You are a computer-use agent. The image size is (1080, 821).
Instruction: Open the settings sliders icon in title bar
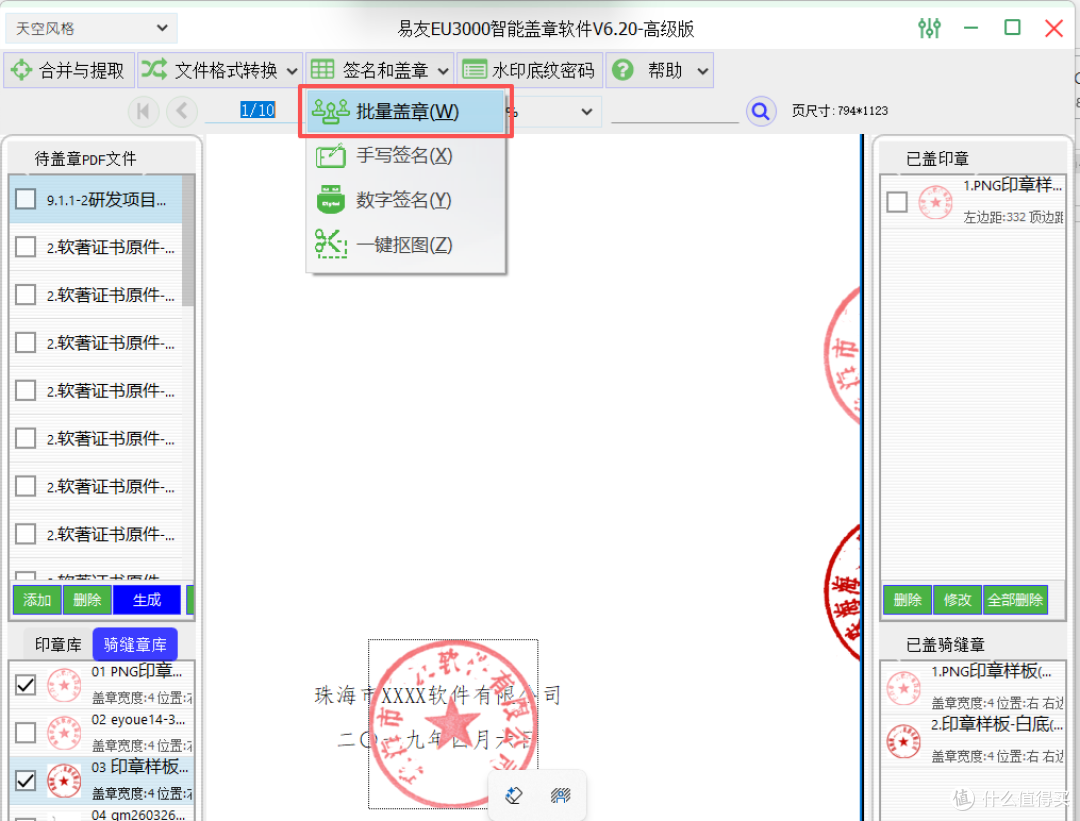point(929,28)
